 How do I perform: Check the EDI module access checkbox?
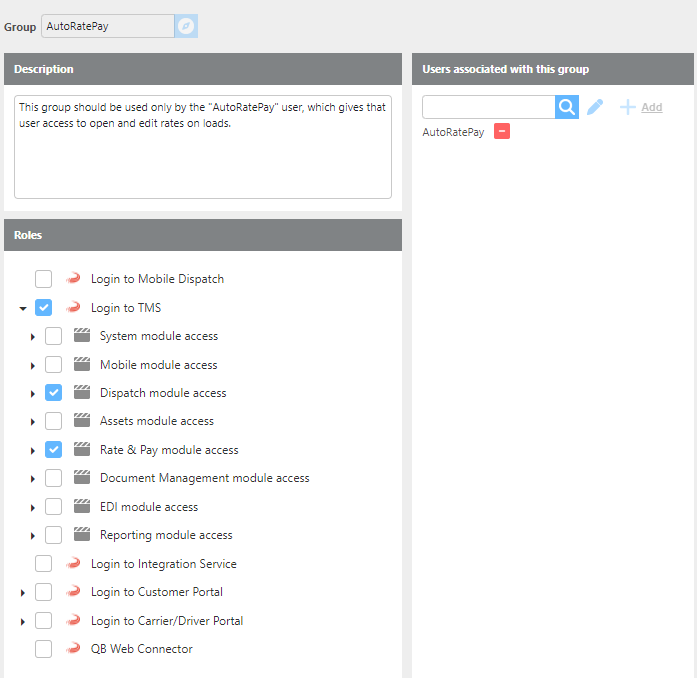pos(54,507)
